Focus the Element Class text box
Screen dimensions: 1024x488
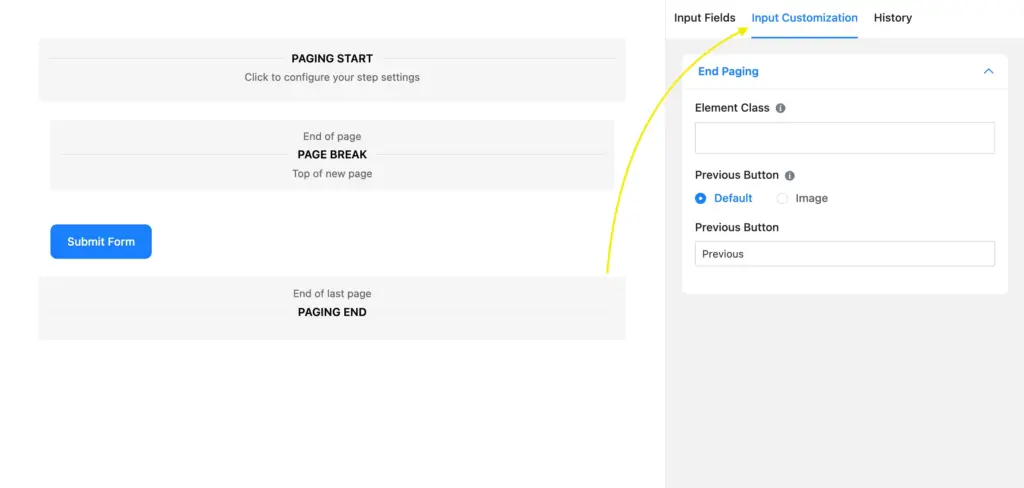click(x=844, y=138)
